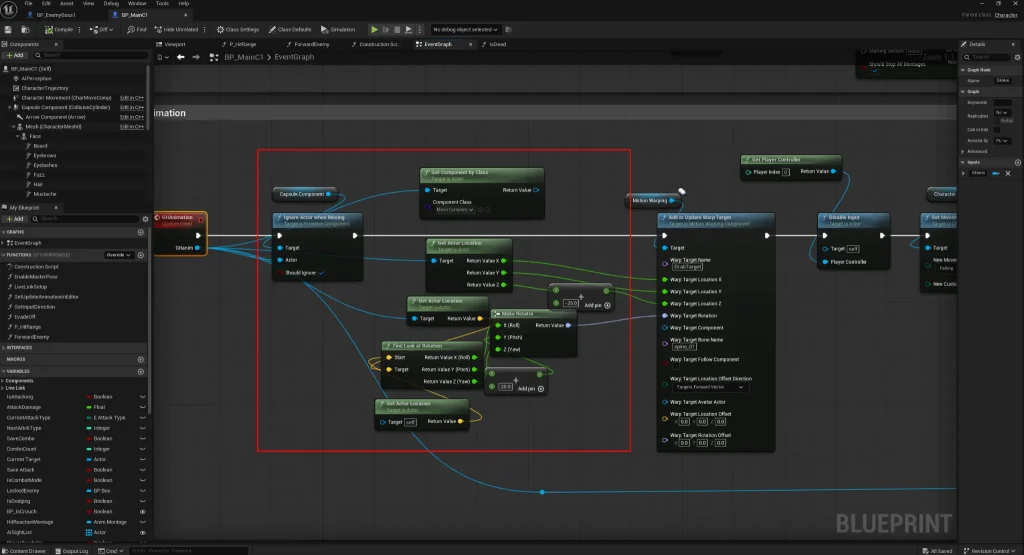The height and width of the screenshot is (555, 1024).
Task: Select the ForwardEnemy function in My Blueprint
Action: click(31, 337)
